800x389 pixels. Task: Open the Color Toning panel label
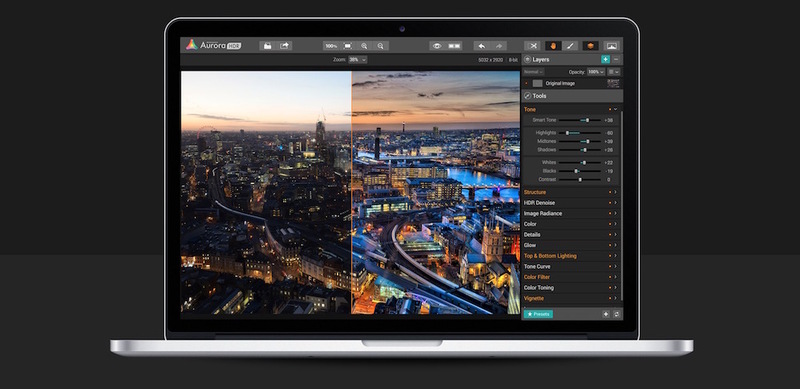[539, 288]
